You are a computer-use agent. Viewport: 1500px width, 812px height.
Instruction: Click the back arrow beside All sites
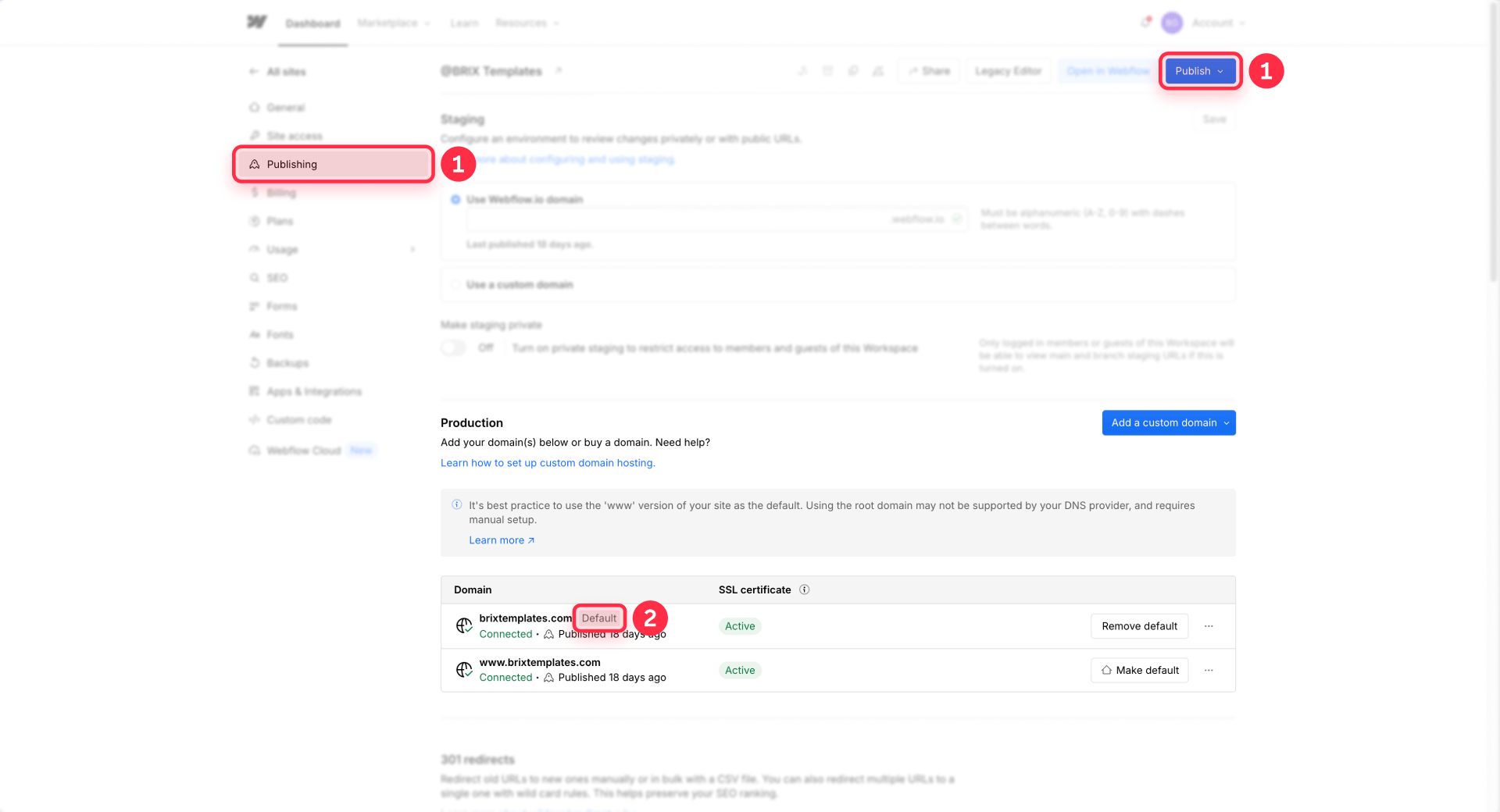[253, 72]
